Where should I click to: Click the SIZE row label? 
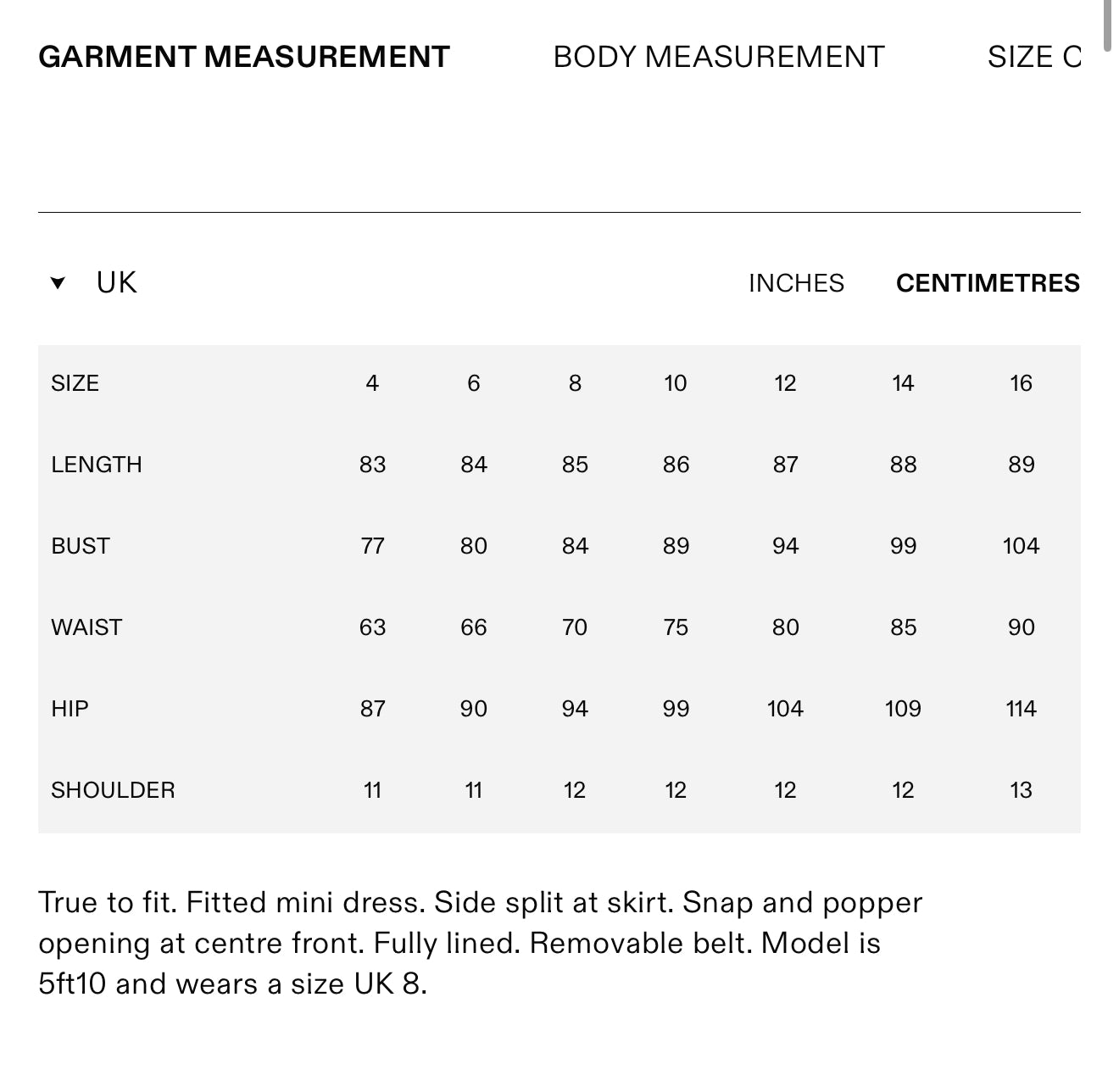(x=75, y=383)
